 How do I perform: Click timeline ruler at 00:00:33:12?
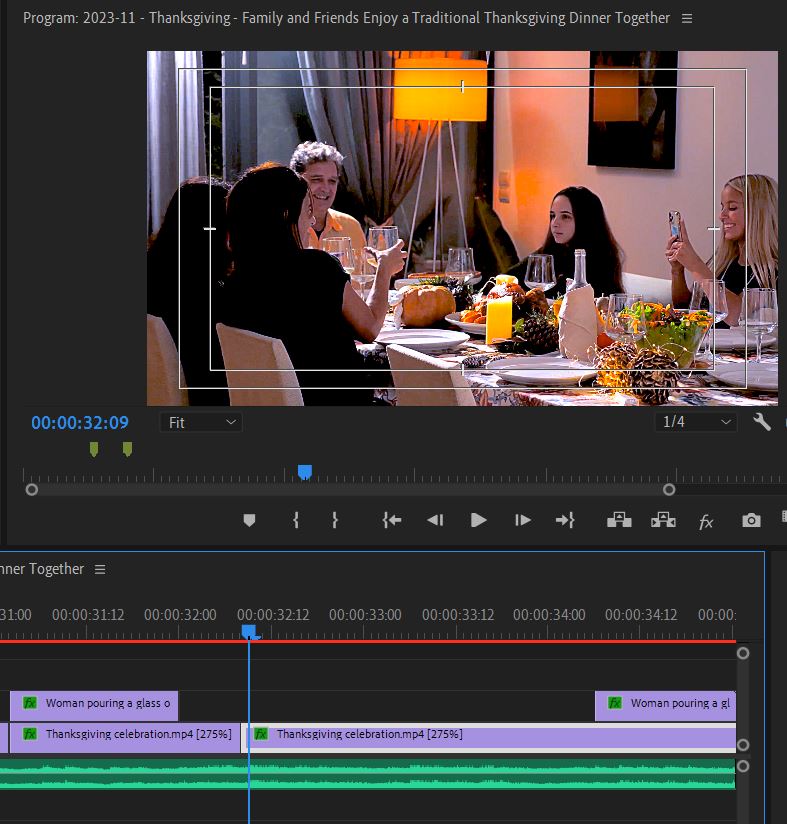[458, 615]
